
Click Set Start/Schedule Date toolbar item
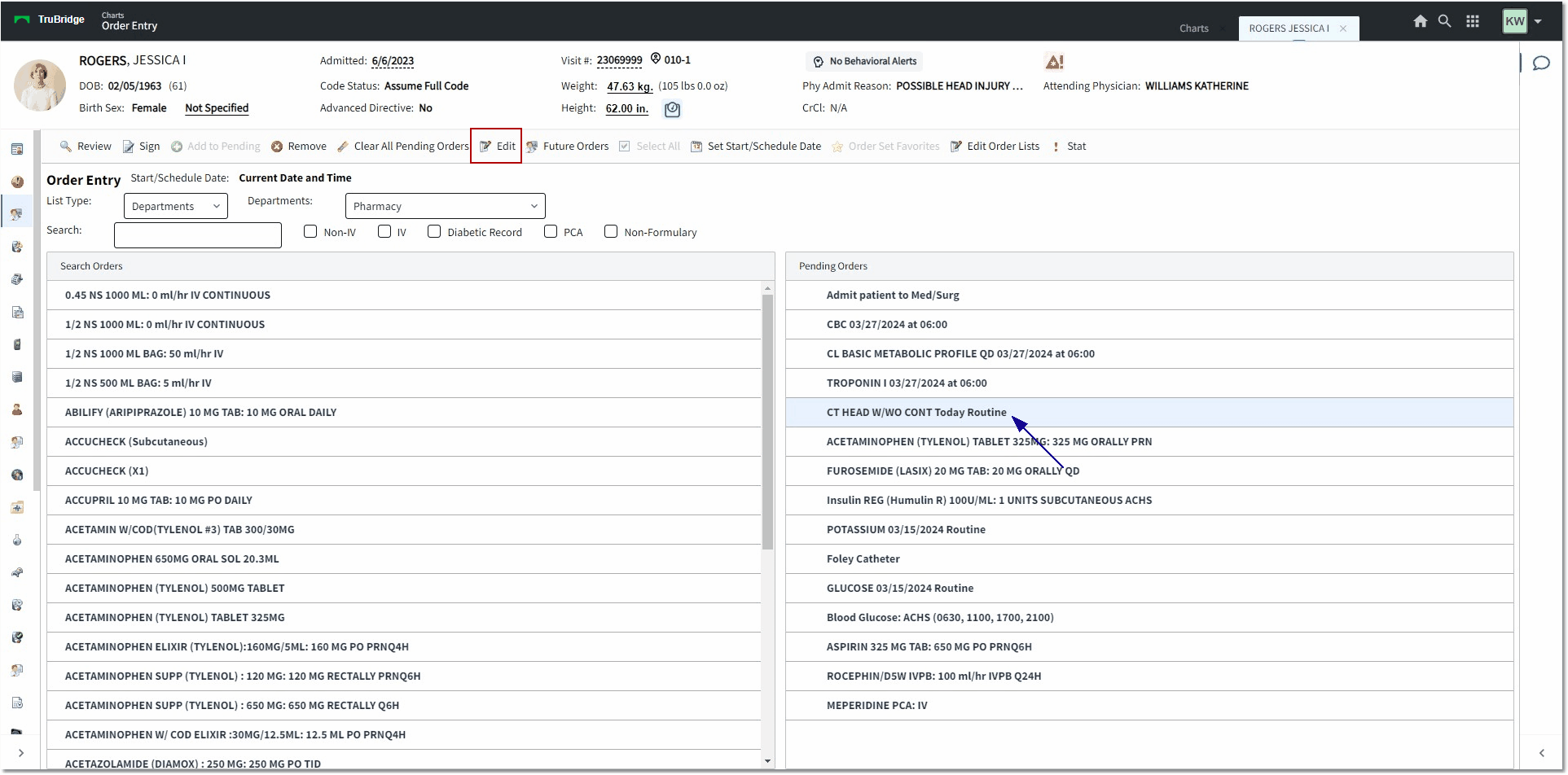756,147
